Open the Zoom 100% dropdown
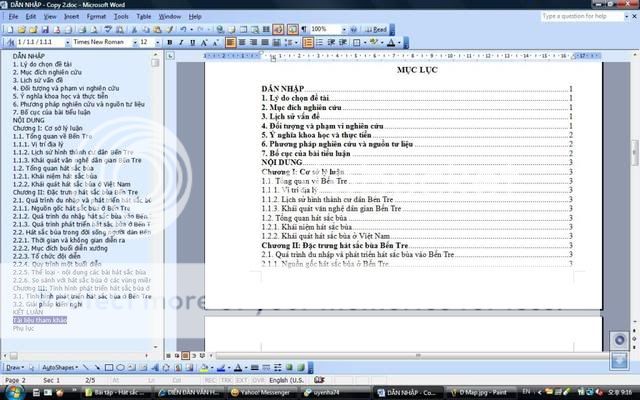This screenshot has width=640, height=400. pyautogui.click(x=345, y=30)
